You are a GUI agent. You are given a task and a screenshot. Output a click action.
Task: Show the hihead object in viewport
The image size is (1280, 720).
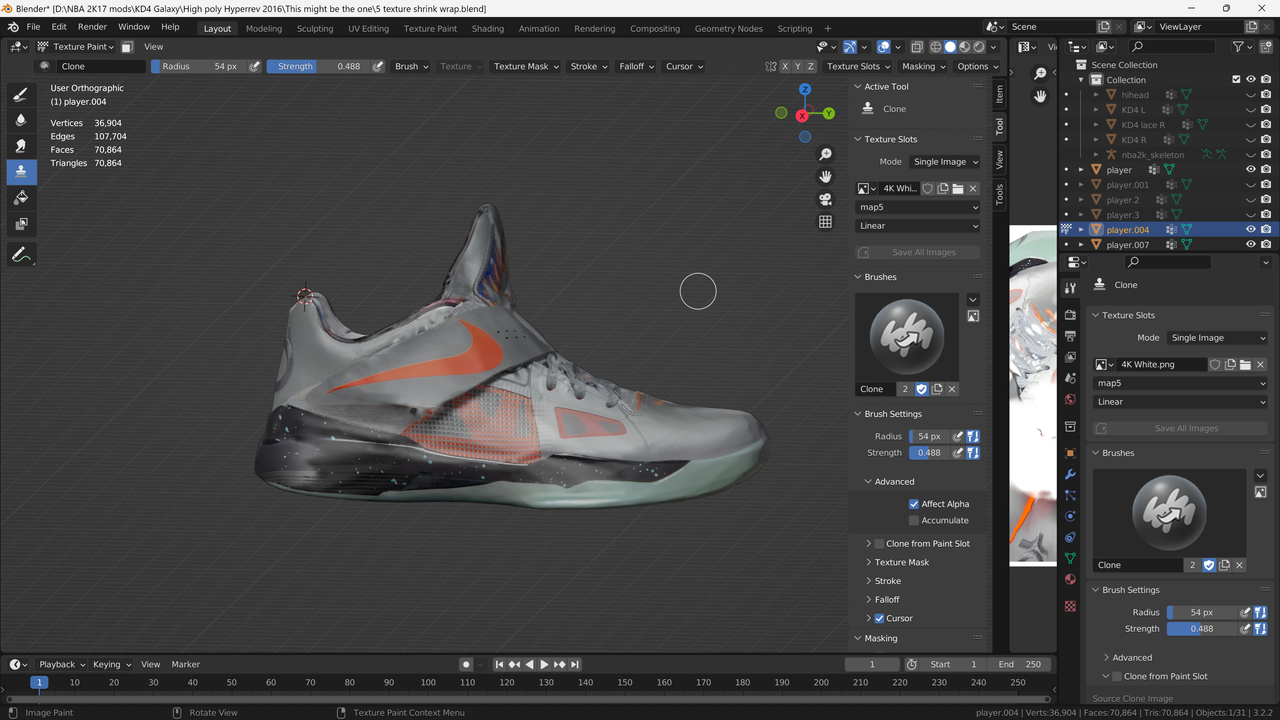point(1250,95)
